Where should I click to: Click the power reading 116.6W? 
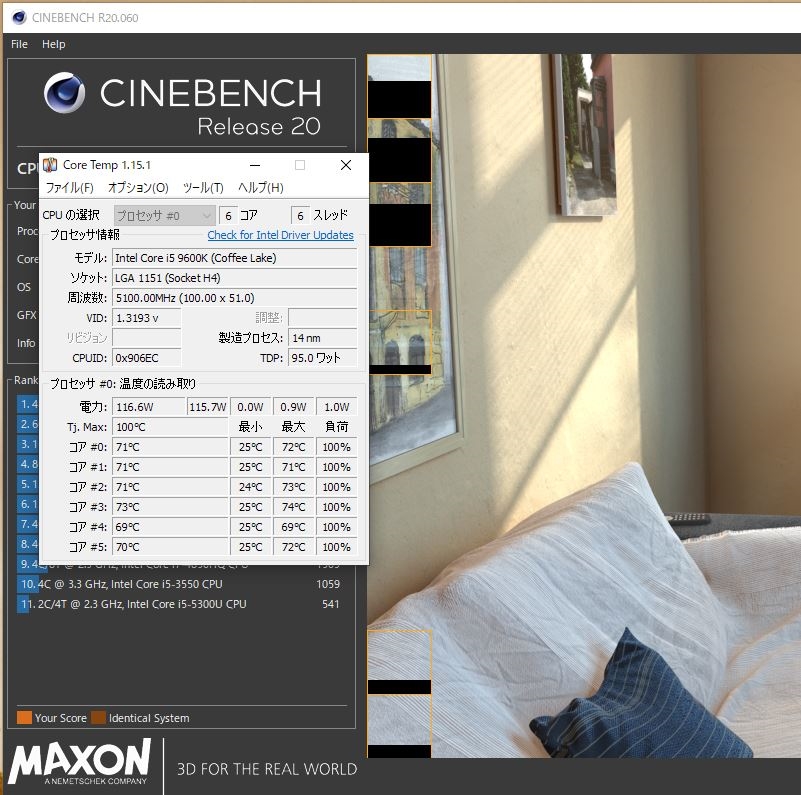149,407
